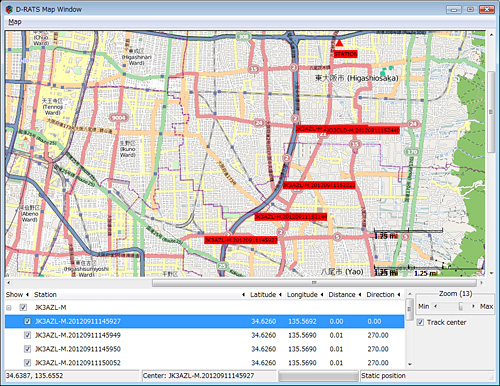500x386 pixels.
Task: Click the Zoom level slider handle
Action: click(x=461, y=306)
